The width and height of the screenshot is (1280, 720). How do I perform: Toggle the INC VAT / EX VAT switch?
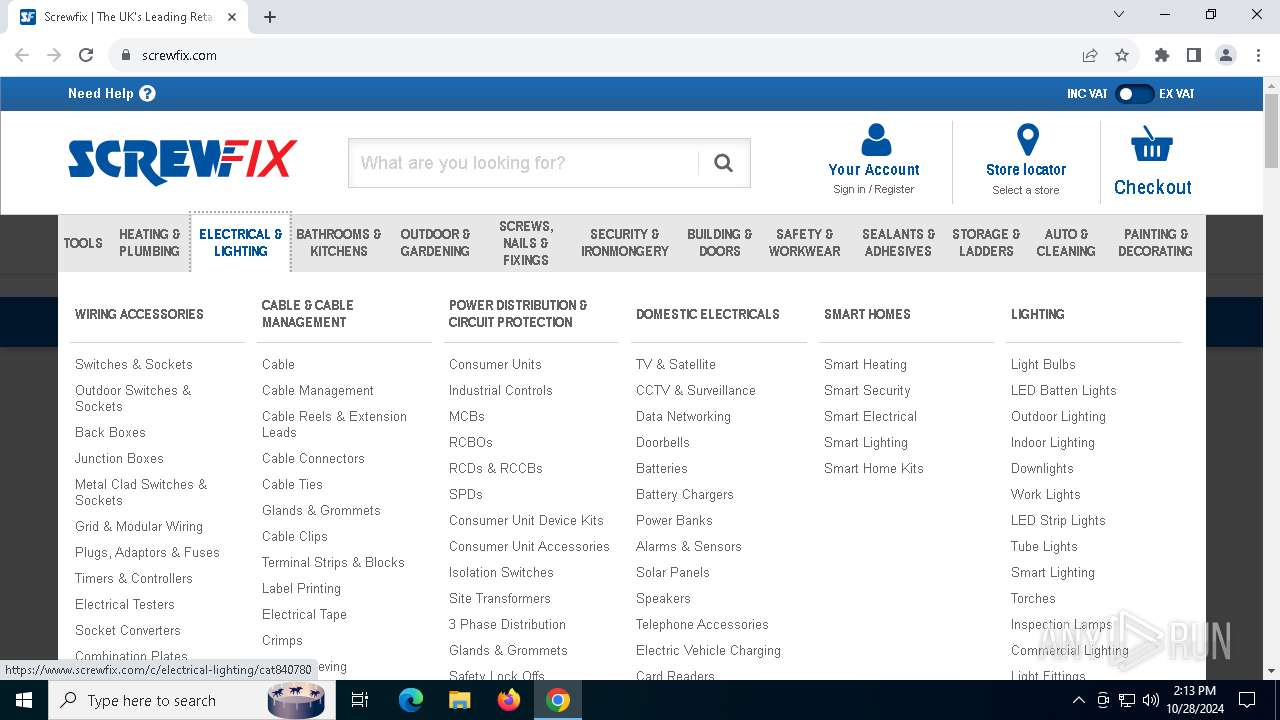pyautogui.click(x=1134, y=94)
